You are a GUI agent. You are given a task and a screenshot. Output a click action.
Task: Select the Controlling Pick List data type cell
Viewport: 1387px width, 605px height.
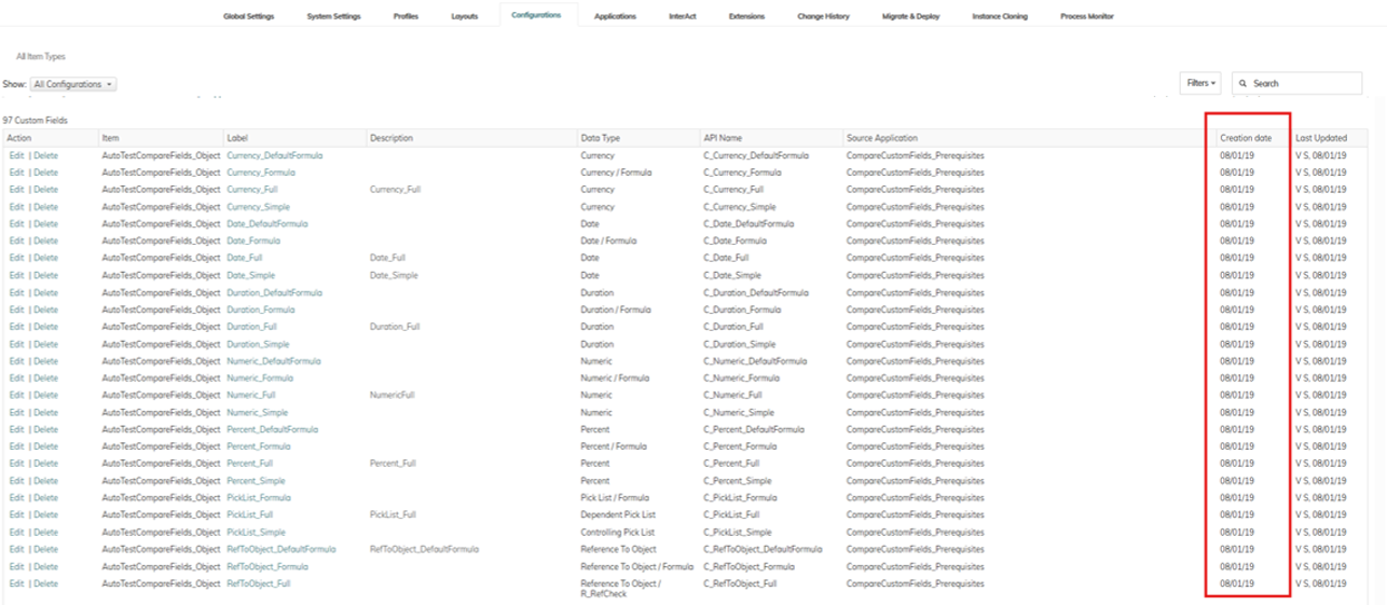[x=618, y=532]
